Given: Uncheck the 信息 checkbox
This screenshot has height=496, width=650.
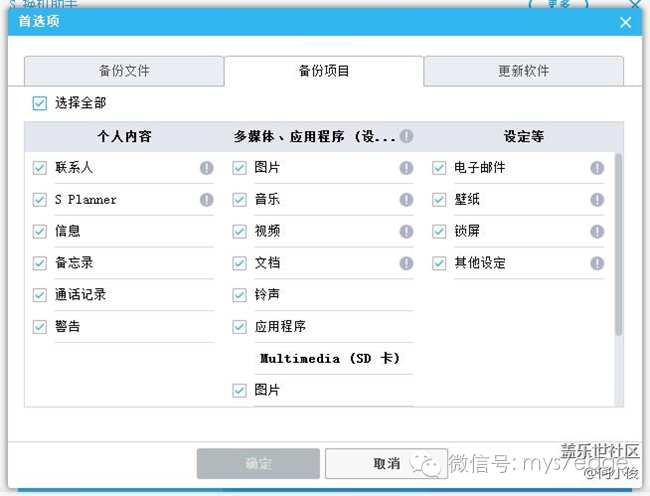Looking at the screenshot, I should tap(40, 231).
